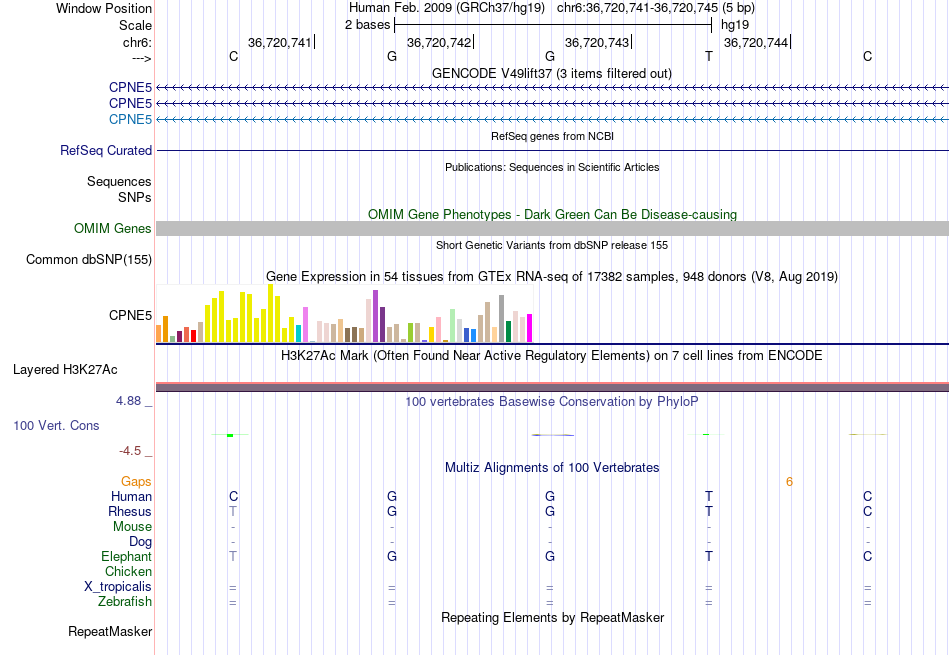Click the ---> sequence direction label
This screenshot has width=950, height=655.
tap(141, 58)
